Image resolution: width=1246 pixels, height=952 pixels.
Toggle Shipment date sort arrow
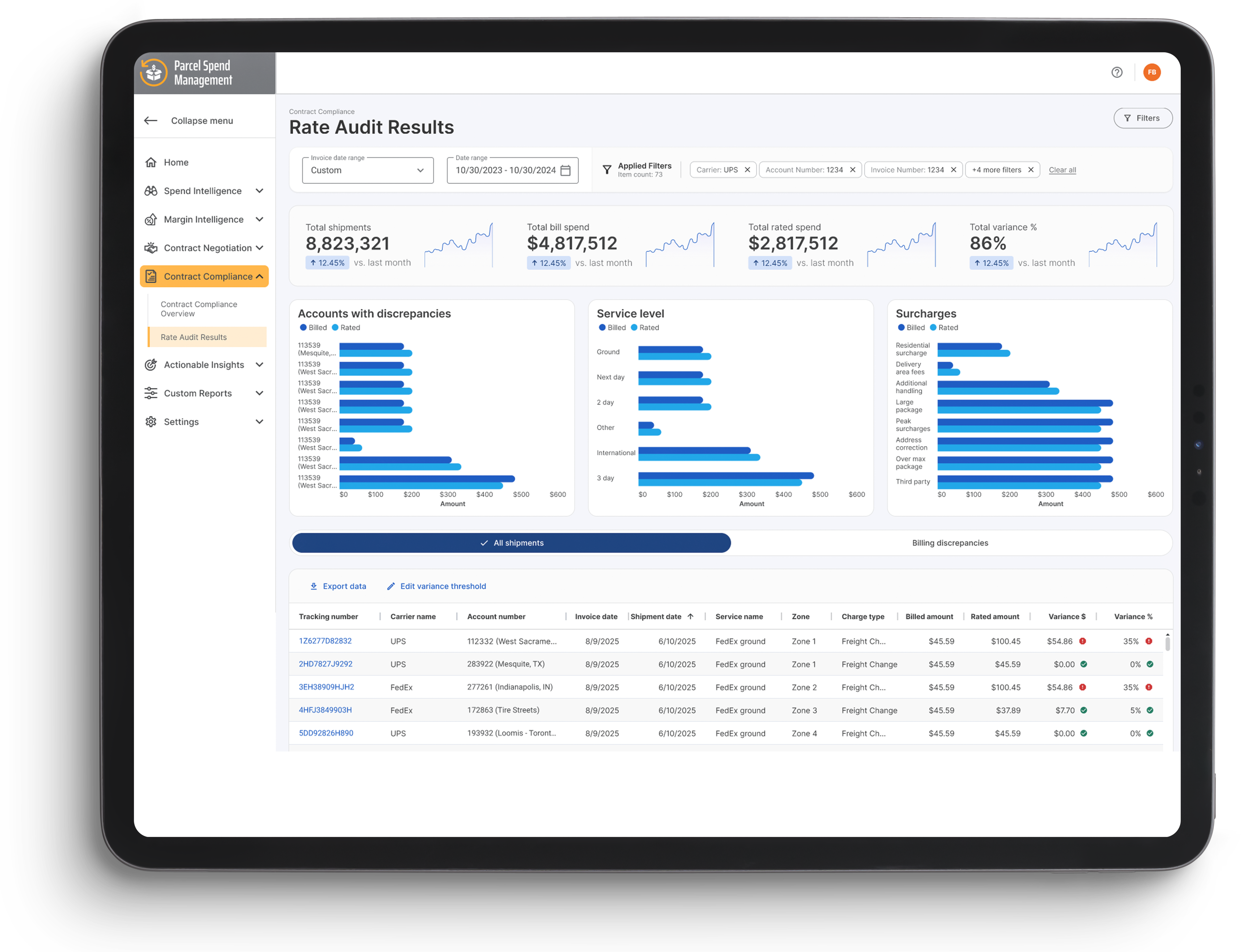(x=690, y=616)
